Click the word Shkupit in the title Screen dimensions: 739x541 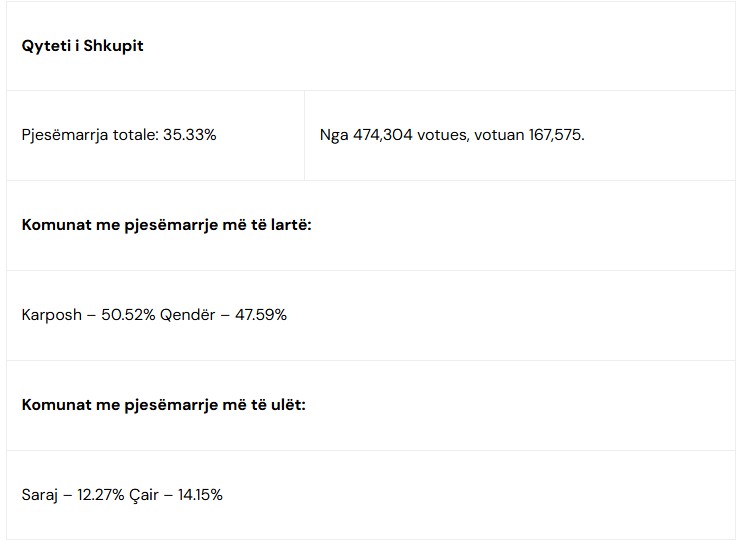pyautogui.click(x=114, y=46)
